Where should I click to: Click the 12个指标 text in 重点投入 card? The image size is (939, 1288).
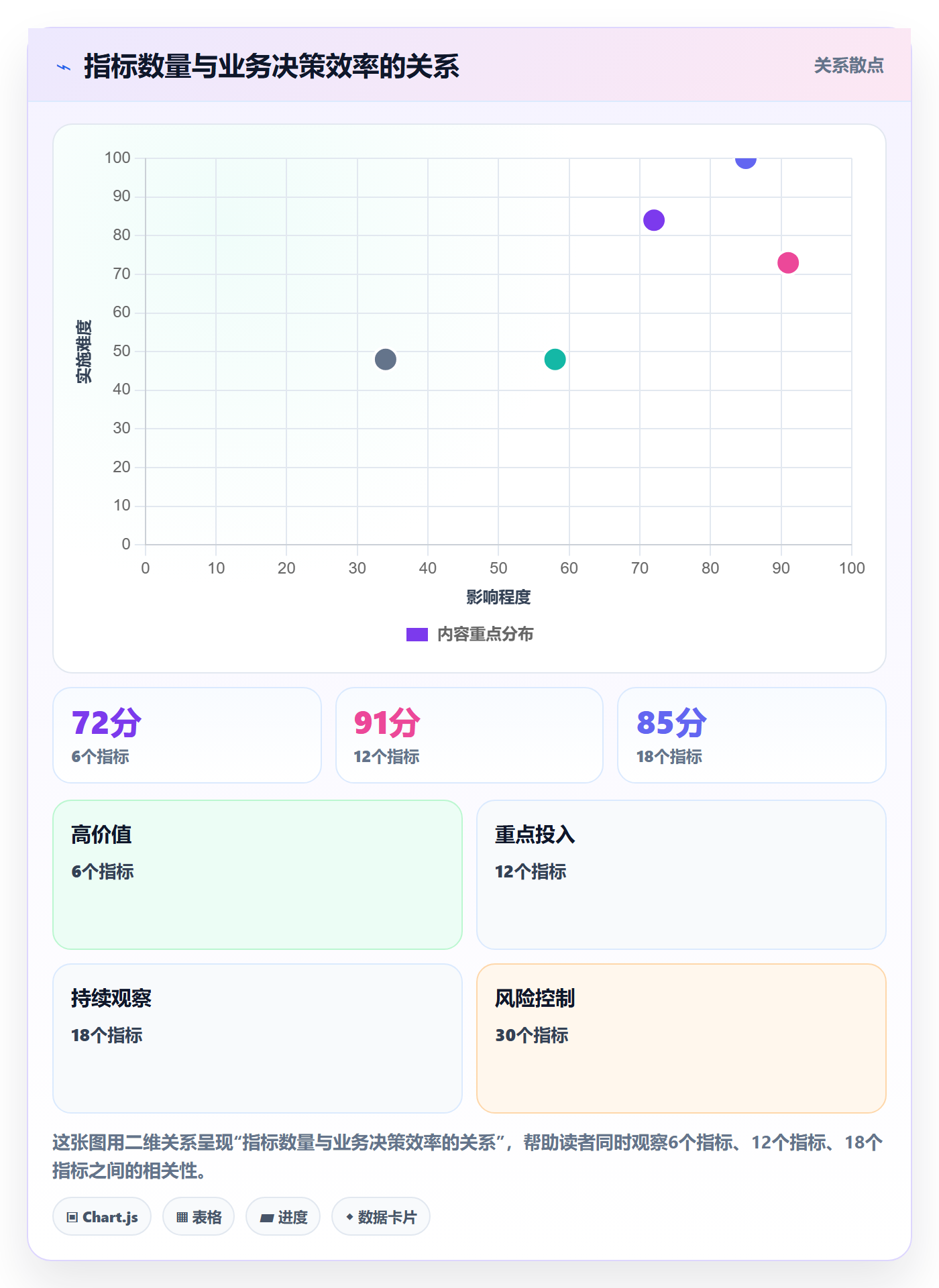[531, 871]
